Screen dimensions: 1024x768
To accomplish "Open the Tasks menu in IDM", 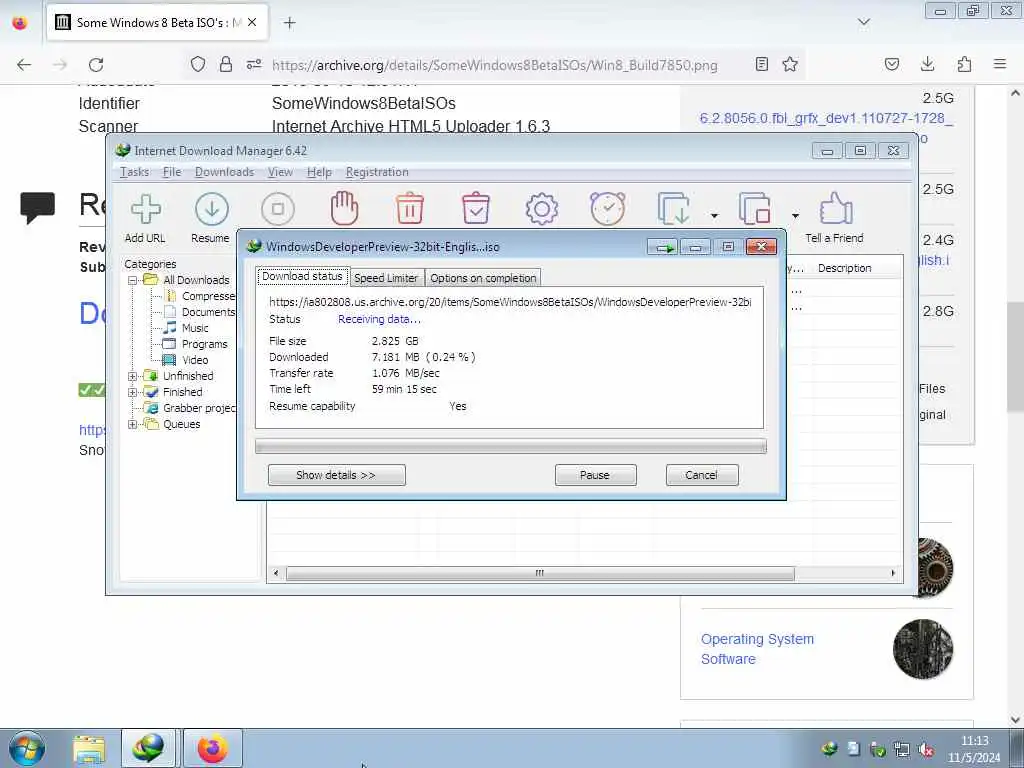I will tap(135, 172).
